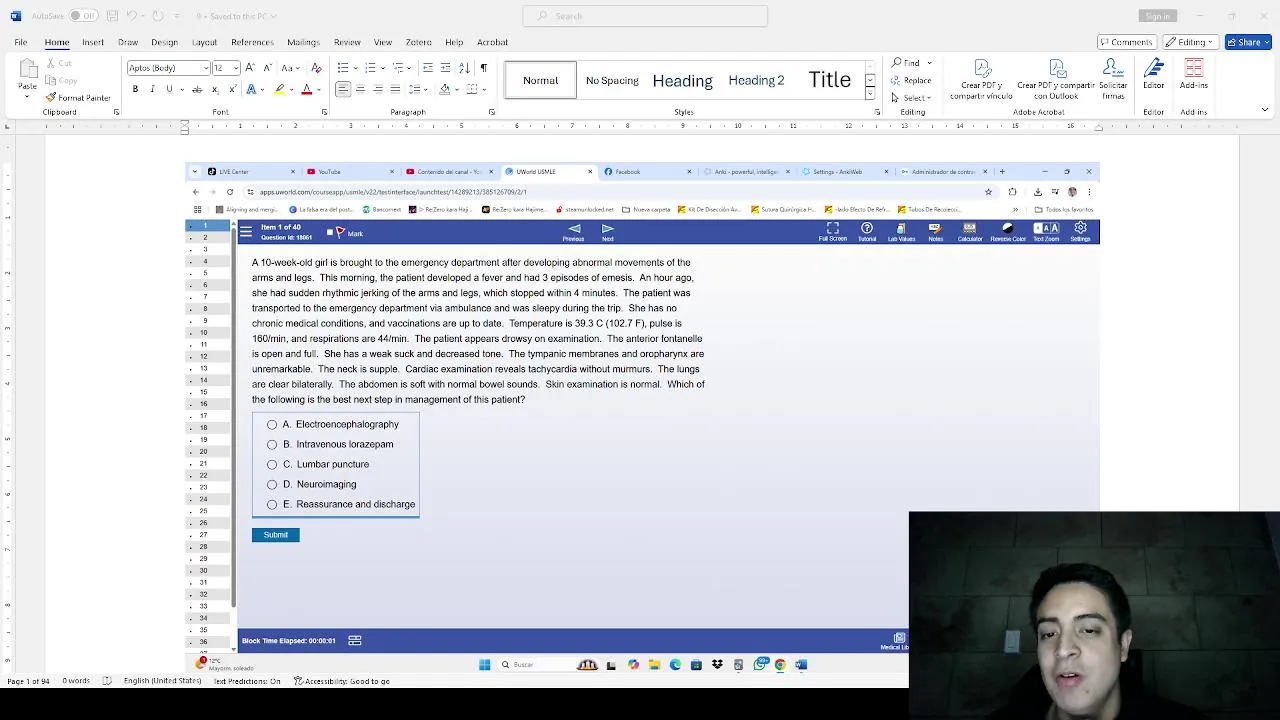This screenshot has width=1280, height=720.
Task: Decrease paragraph indent
Action: pyautogui.click(x=428, y=68)
